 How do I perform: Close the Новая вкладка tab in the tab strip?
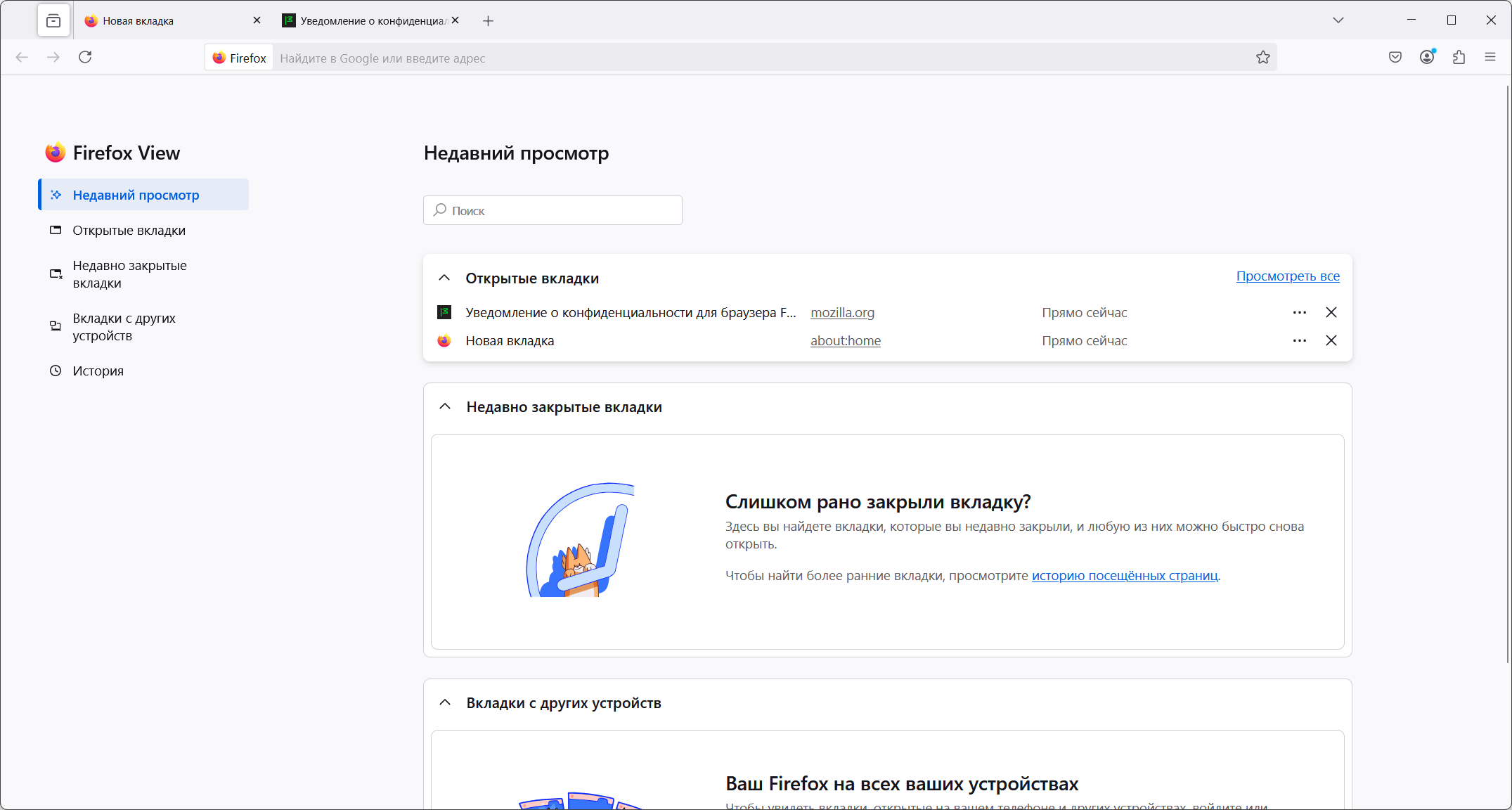click(257, 20)
